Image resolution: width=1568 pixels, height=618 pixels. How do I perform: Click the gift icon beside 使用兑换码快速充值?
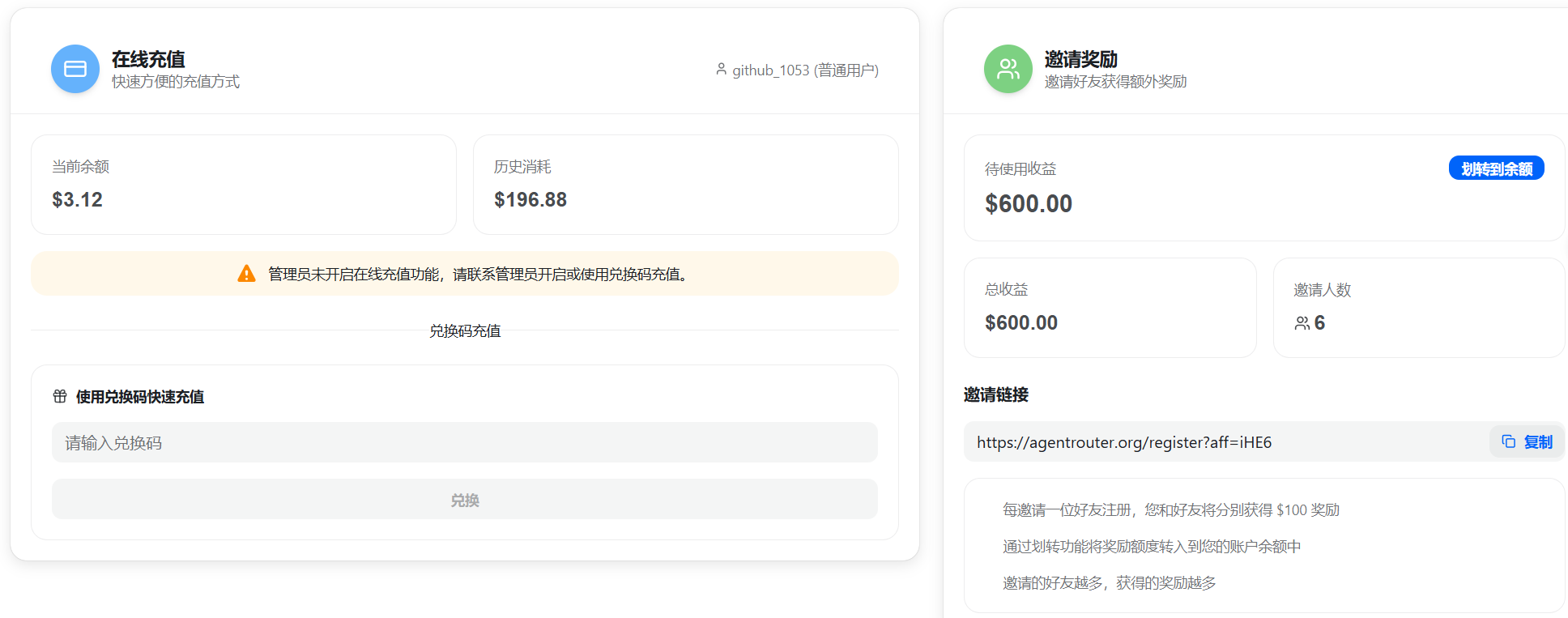click(x=60, y=396)
